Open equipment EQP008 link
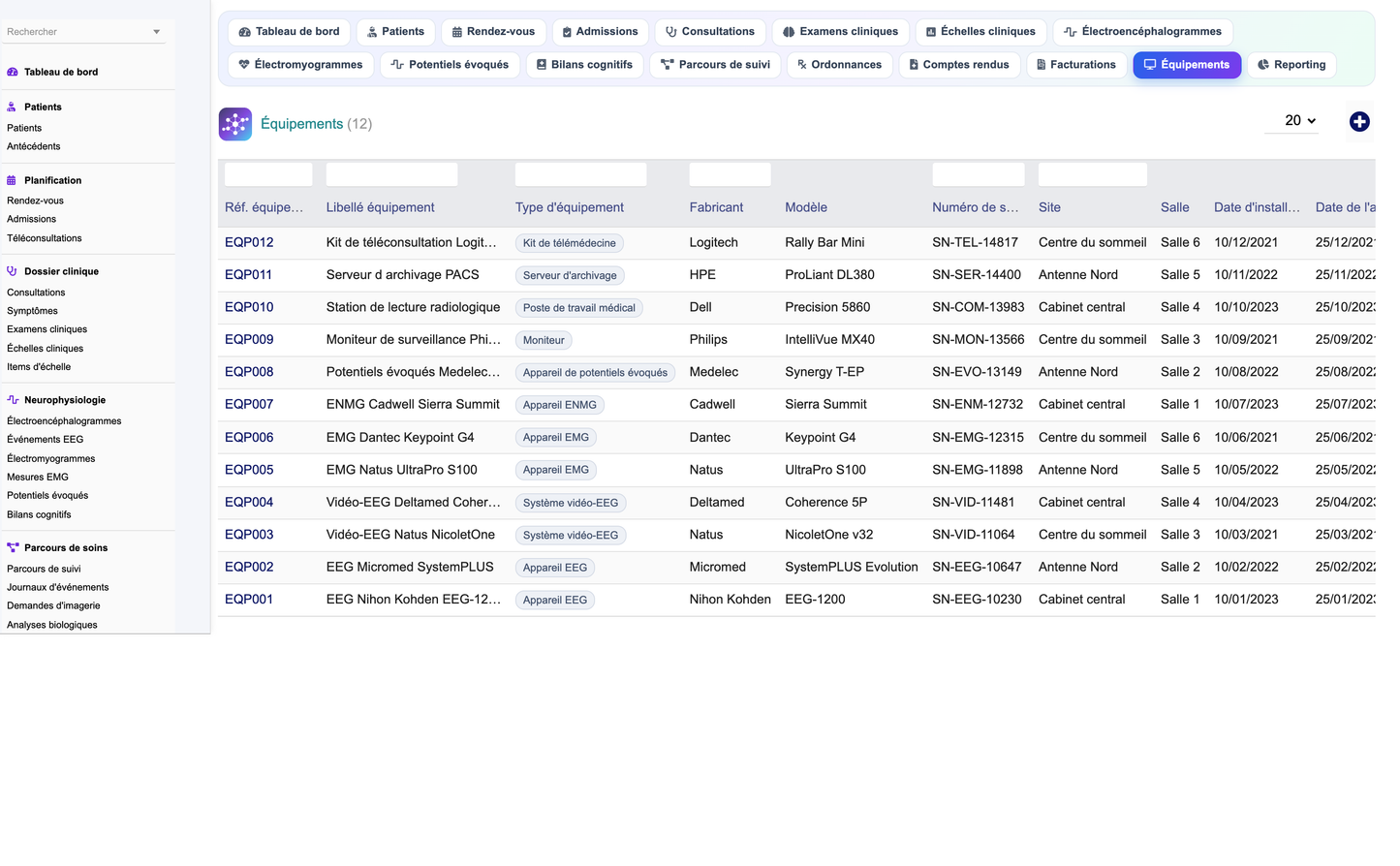This screenshot has width=1400, height=866. tap(249, 372)
